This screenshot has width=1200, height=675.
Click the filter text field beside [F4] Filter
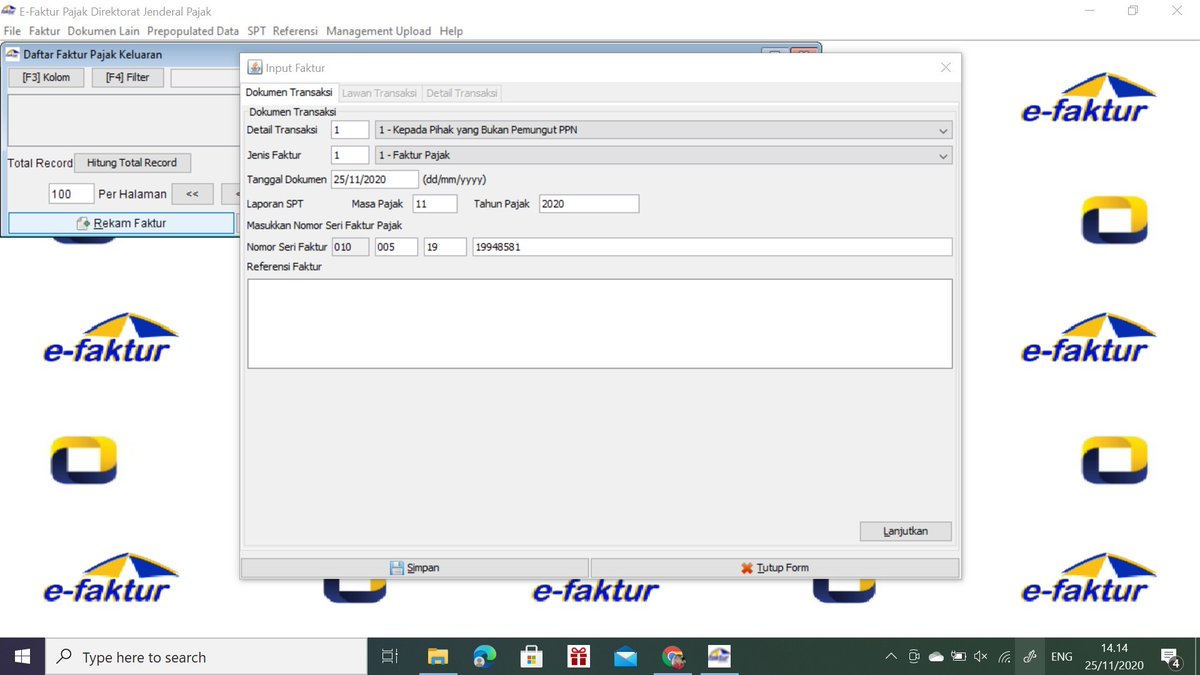206,77
